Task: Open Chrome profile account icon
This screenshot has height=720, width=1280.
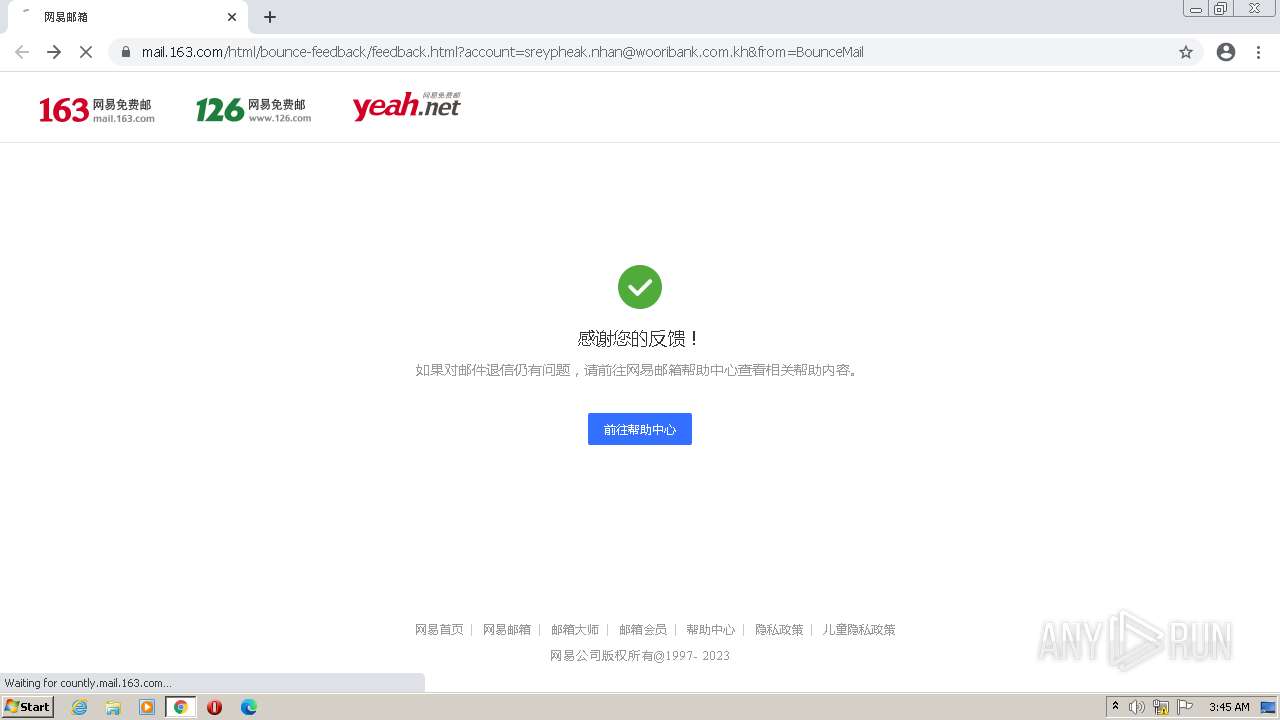Action: pyautogui.click(x=1226, y=52)
